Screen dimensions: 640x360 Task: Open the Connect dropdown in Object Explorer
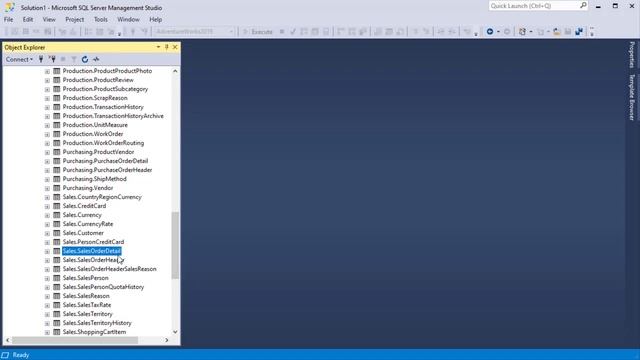(x=19, y=59)
